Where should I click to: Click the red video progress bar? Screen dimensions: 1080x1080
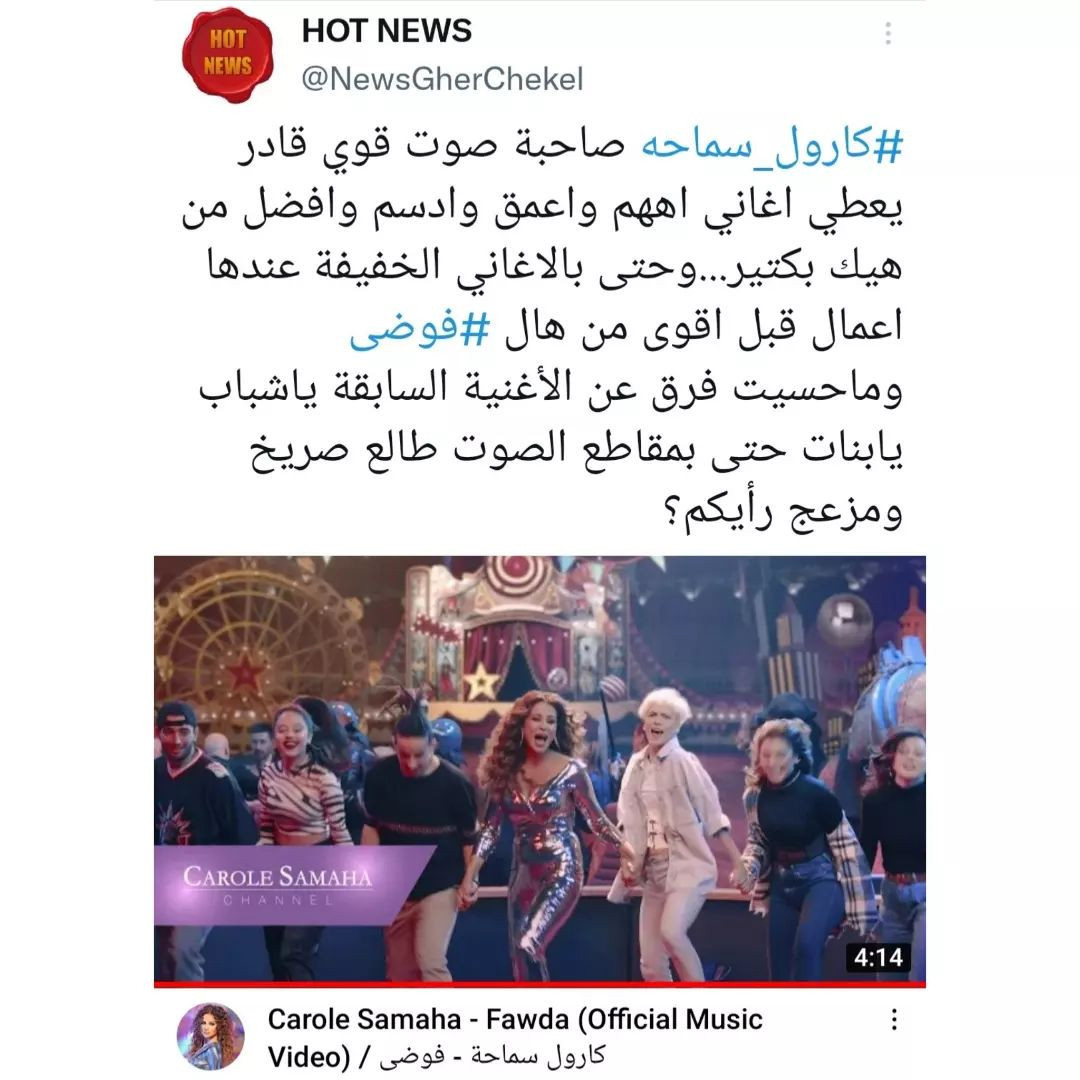[x=540, y=984]
